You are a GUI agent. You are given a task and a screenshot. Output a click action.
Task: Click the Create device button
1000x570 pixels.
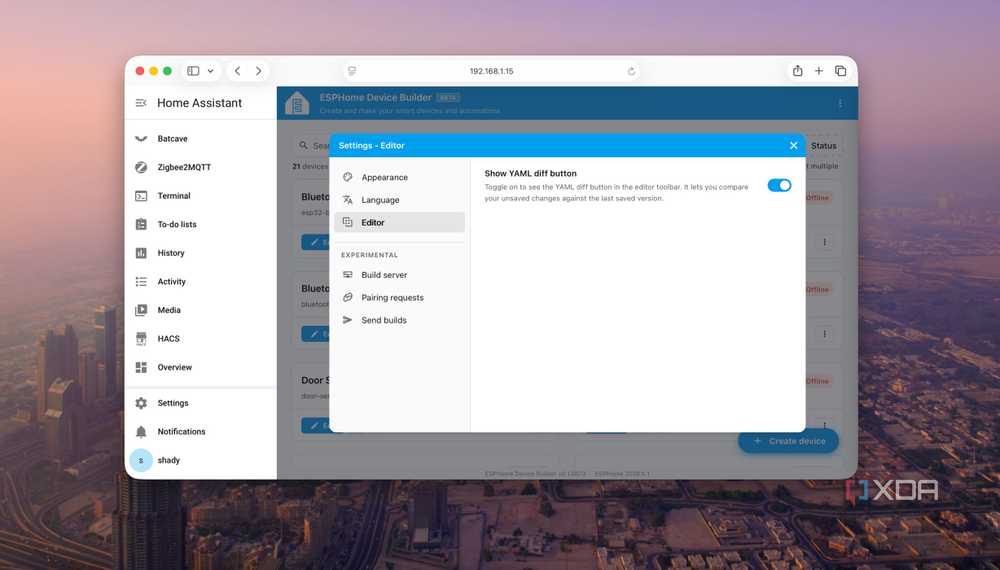(788, 441)
